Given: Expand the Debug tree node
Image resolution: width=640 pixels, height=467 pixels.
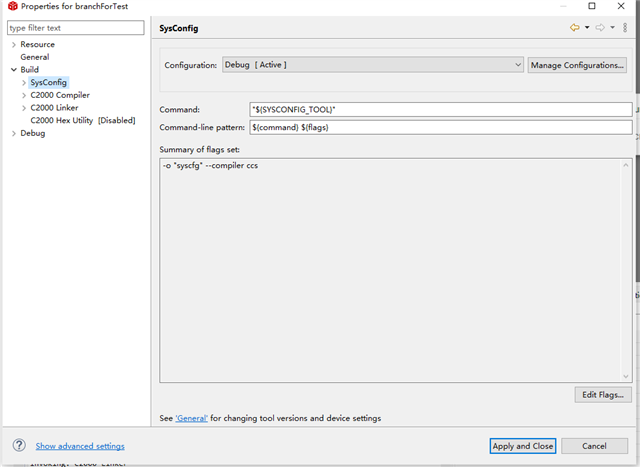Looking at the screenshot, I should click(x=13, y=133).
